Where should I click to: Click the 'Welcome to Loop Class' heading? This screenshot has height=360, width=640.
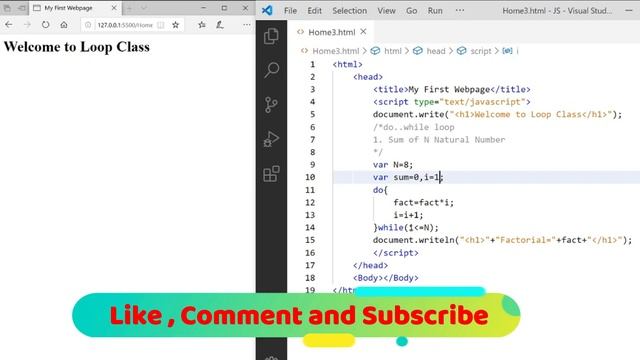tap(77, 47)
